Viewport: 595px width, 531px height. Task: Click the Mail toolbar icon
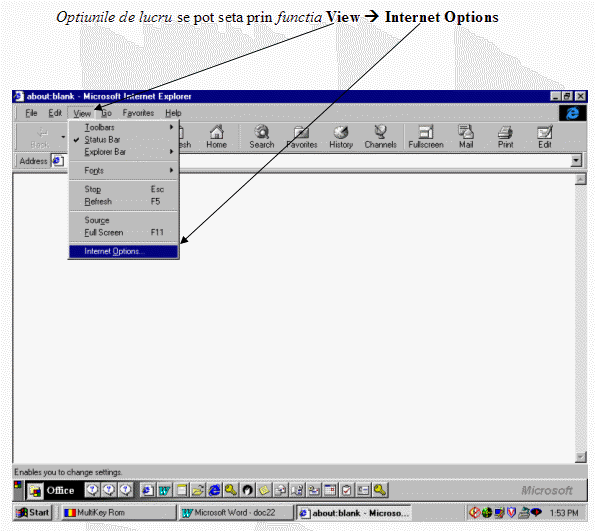coord(466,137)
